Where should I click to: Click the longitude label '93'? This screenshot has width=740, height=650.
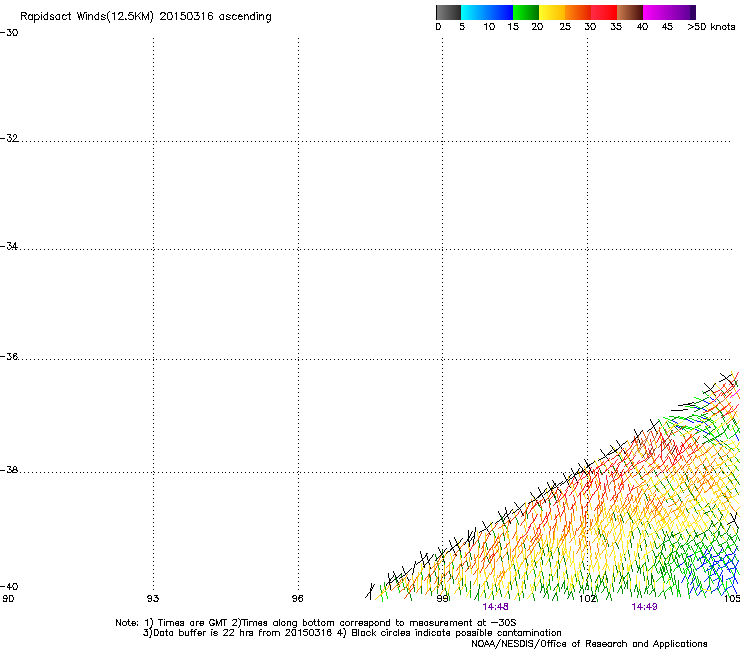[x=153, y=599]
